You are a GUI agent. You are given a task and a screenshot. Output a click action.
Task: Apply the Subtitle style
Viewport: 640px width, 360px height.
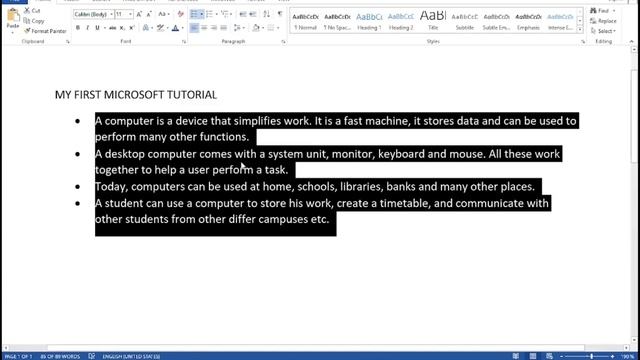(x=464, y=21)
